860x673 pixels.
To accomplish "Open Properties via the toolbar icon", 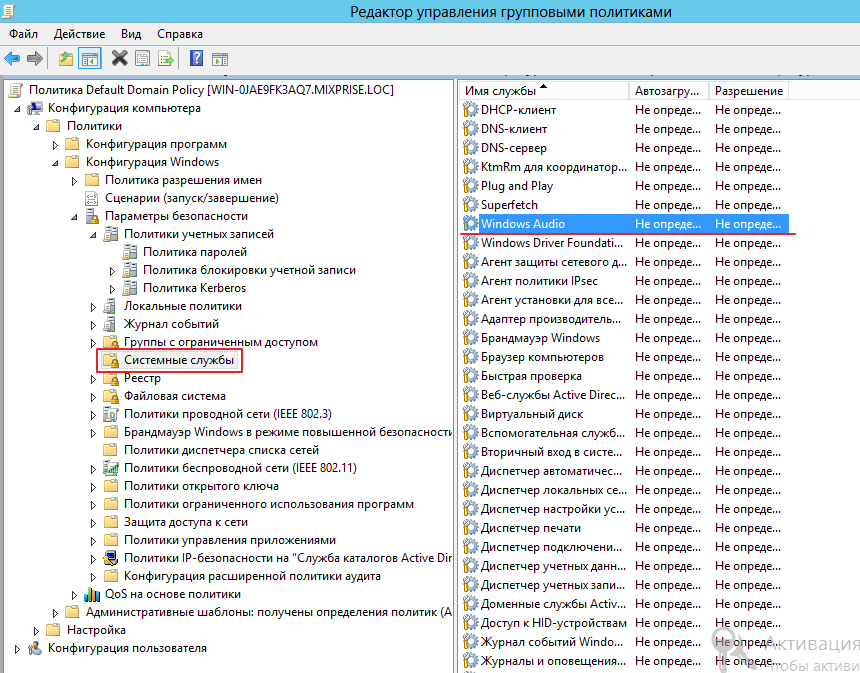I will tap(143, 59).
